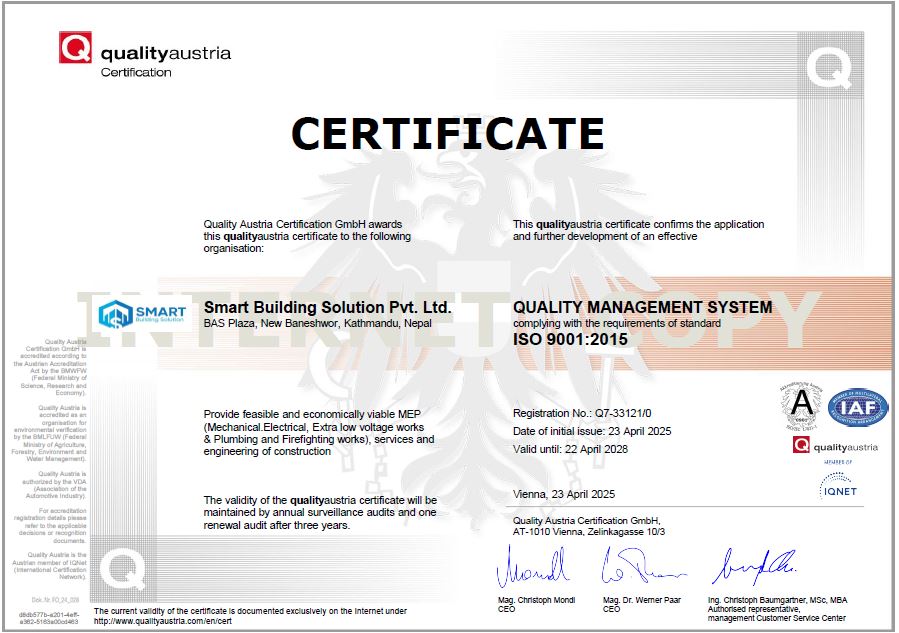Click the Smart Building Solution company logo

click(143, 313)
